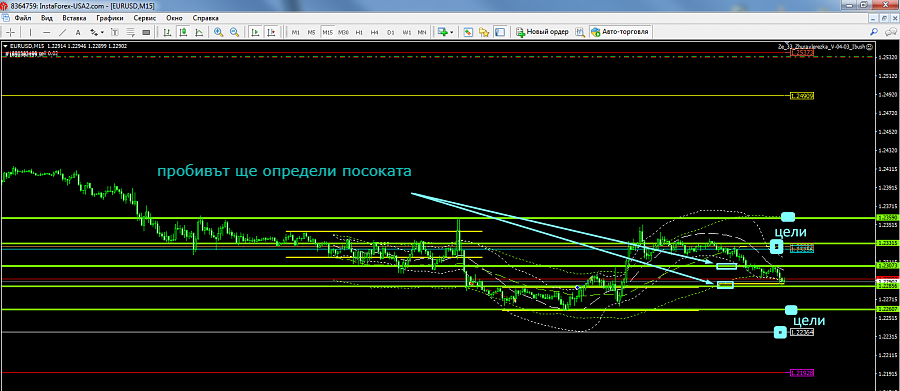Click the 1.24909 yellow price label
Screen dimensions: 900x391
click(802, 95)
